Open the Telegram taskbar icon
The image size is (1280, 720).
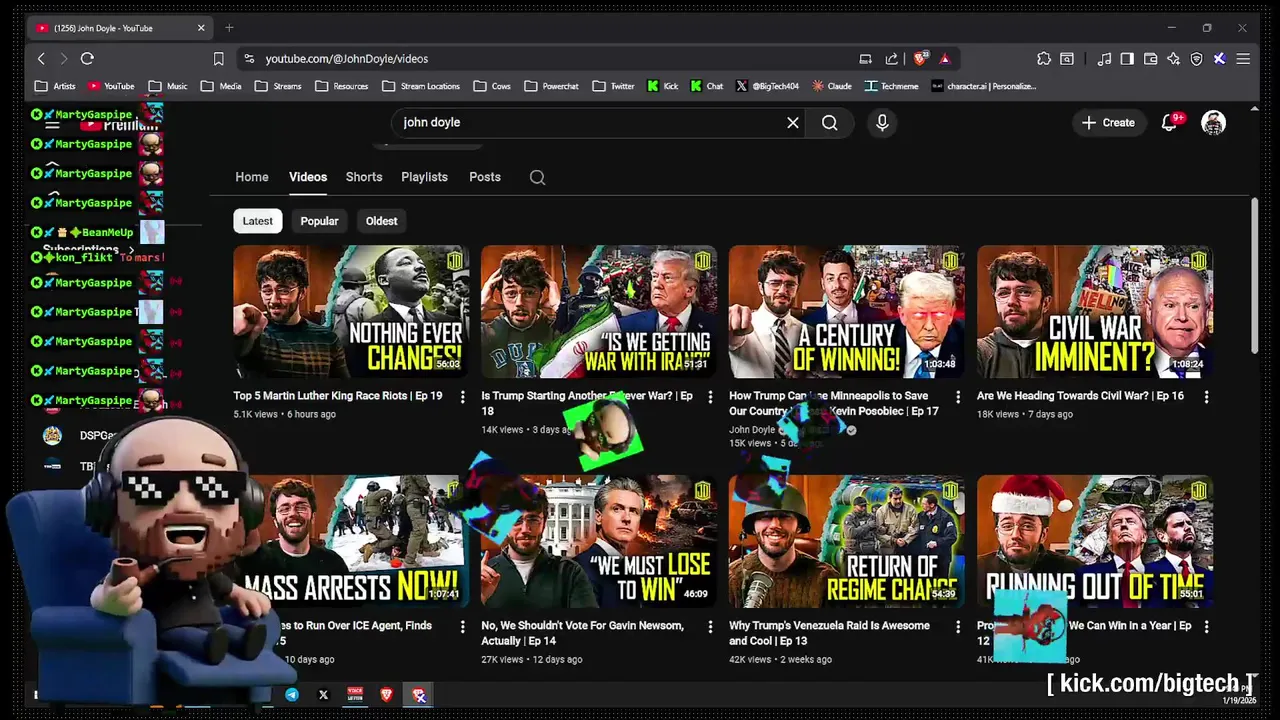(292, 694)
